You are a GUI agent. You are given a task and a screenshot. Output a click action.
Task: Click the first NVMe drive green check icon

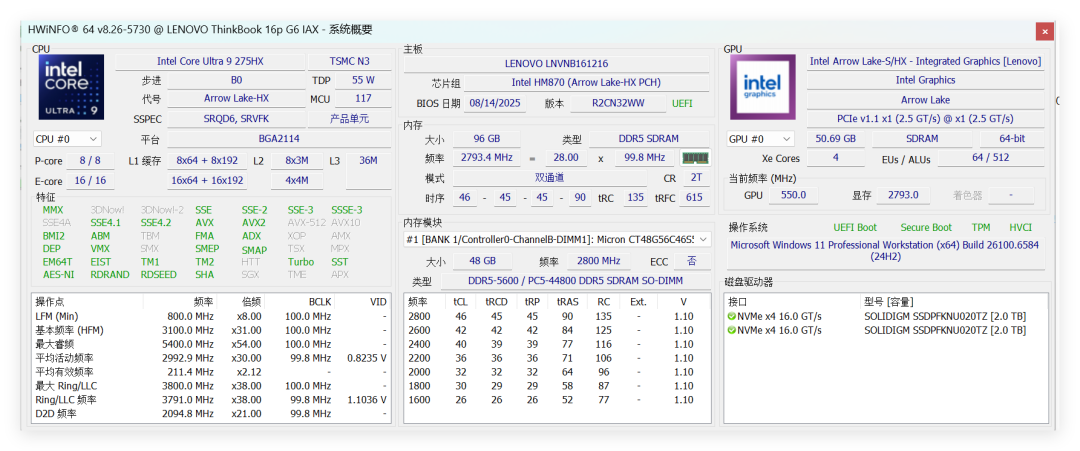pos(732,317)
